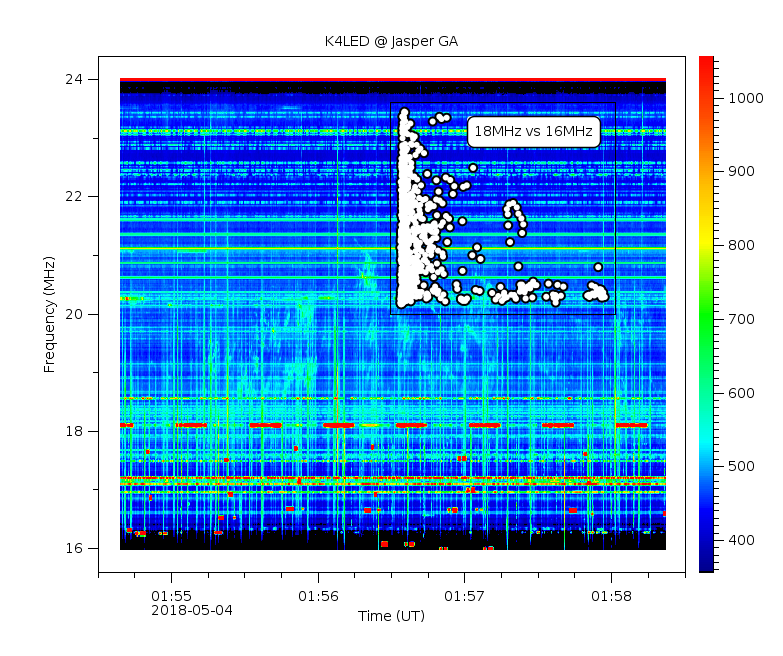
Task: Click the "18MHz vs 16MHz" annotation label
Action: pyautogui.click(x=533, y=131)
